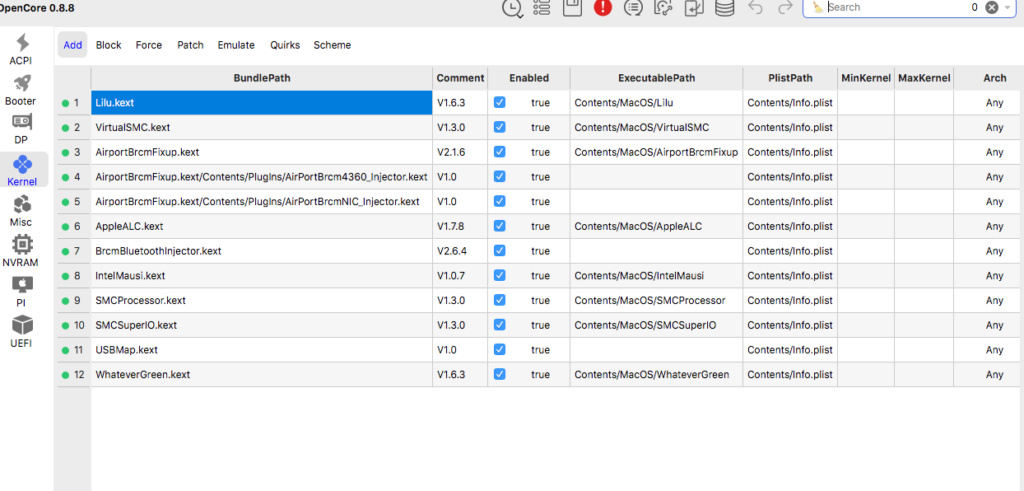The image size is (1024, 491).
Task: Click the circular list refresh icon
Action: pyautogui.click(x=633, y=7)
